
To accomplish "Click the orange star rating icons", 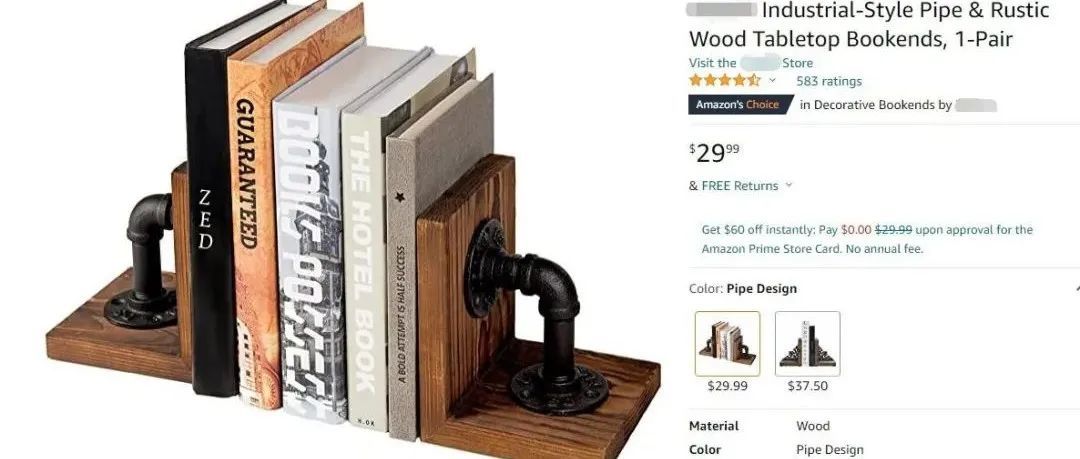I will [725, 81].
